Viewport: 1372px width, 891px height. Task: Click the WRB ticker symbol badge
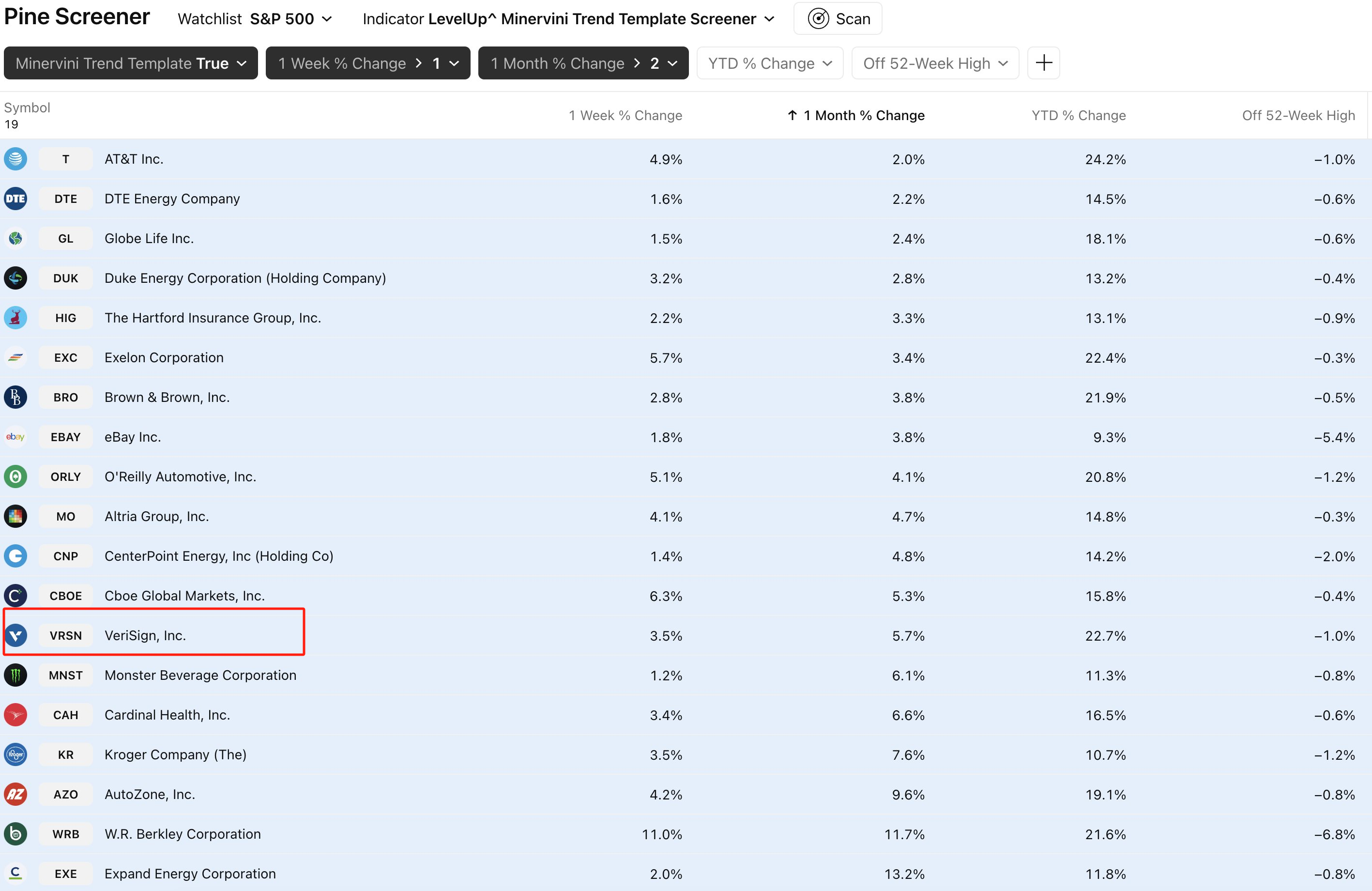tap(66, 834)
